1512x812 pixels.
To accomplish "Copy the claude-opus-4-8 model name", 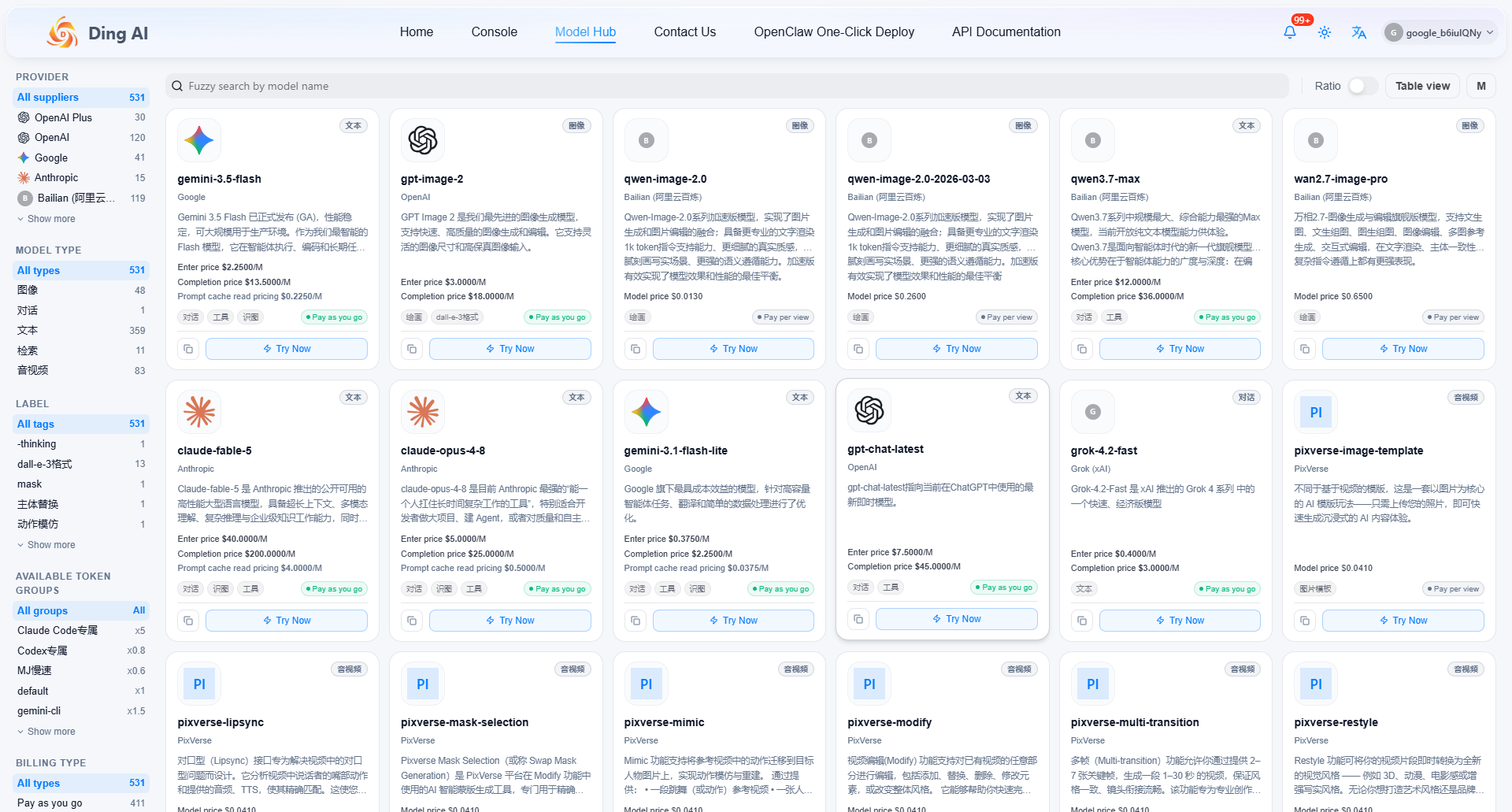I will pos(412,621).
